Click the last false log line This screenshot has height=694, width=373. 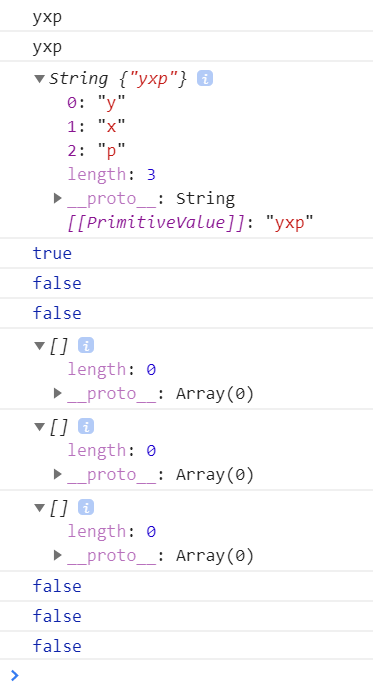coord(186,646)
